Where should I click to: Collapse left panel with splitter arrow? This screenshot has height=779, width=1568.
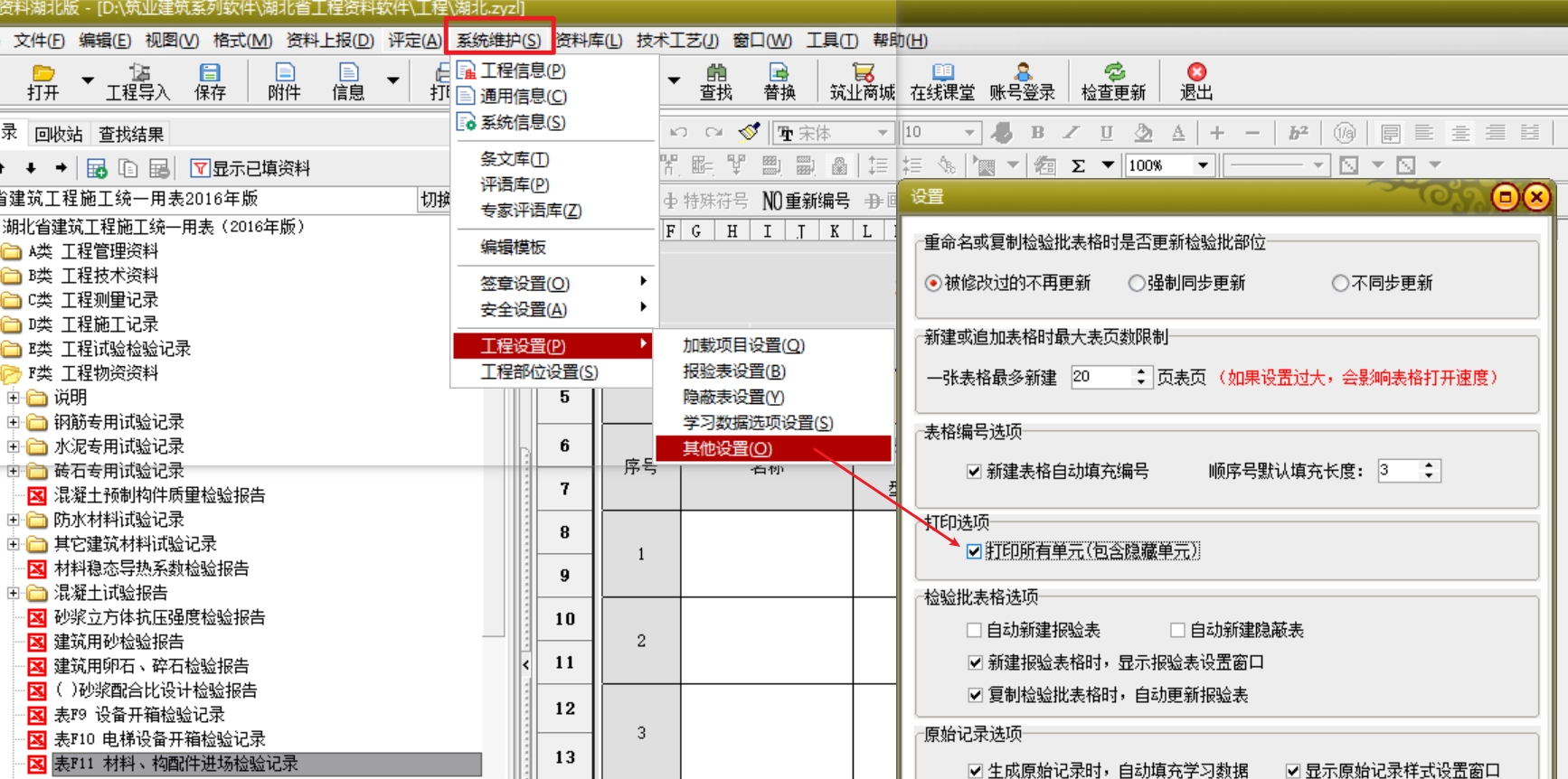click(525, 664)
